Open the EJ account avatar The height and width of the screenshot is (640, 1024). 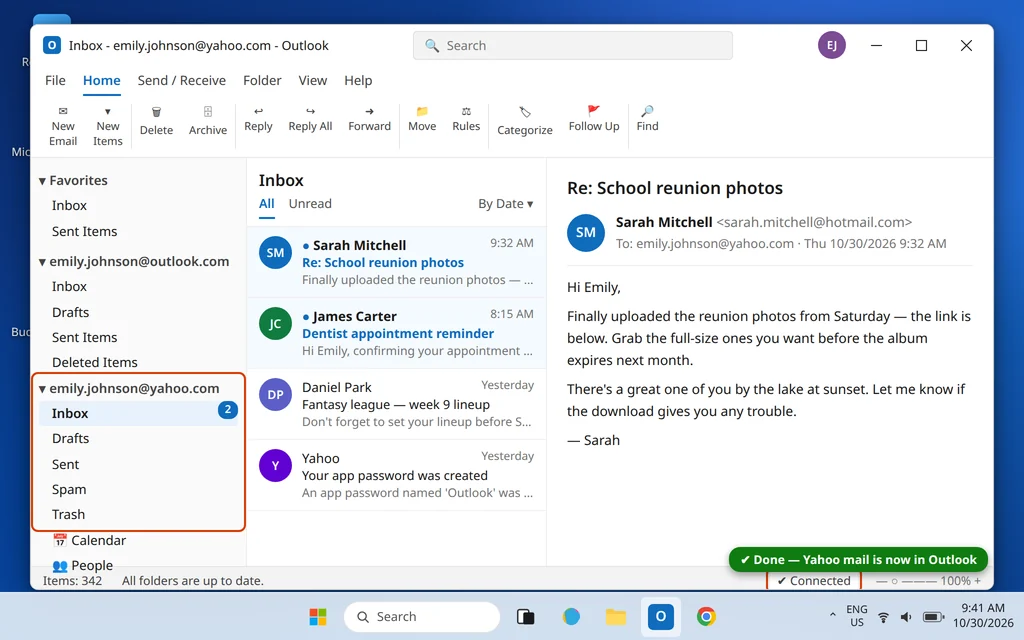click(x=831, y=45)
